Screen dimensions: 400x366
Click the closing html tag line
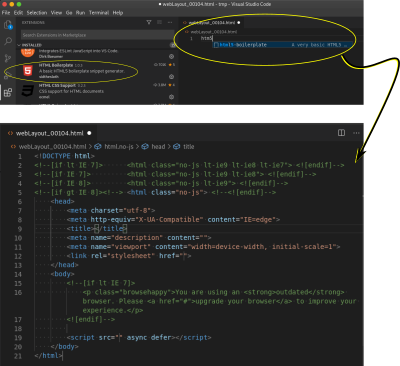[48, 355]
